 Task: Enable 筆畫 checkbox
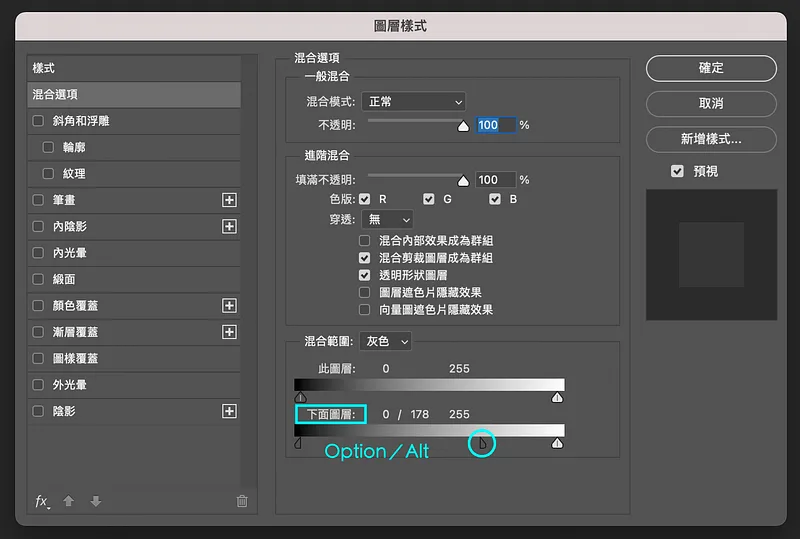coord(38,200)
